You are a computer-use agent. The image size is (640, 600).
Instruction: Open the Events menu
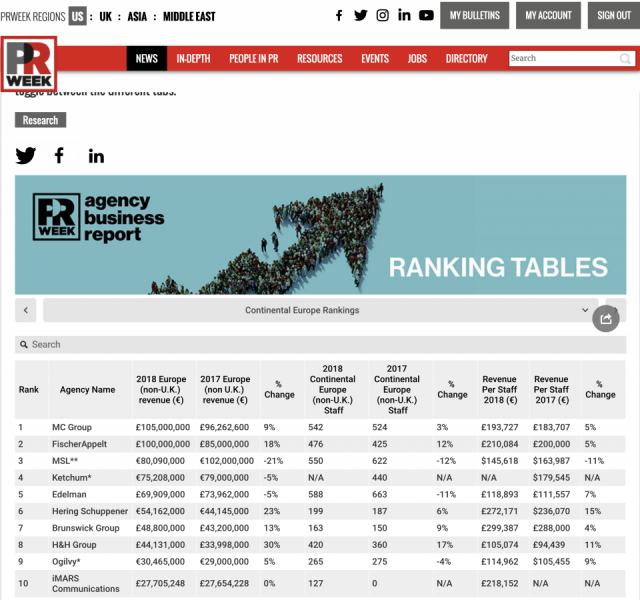(375, 59)
